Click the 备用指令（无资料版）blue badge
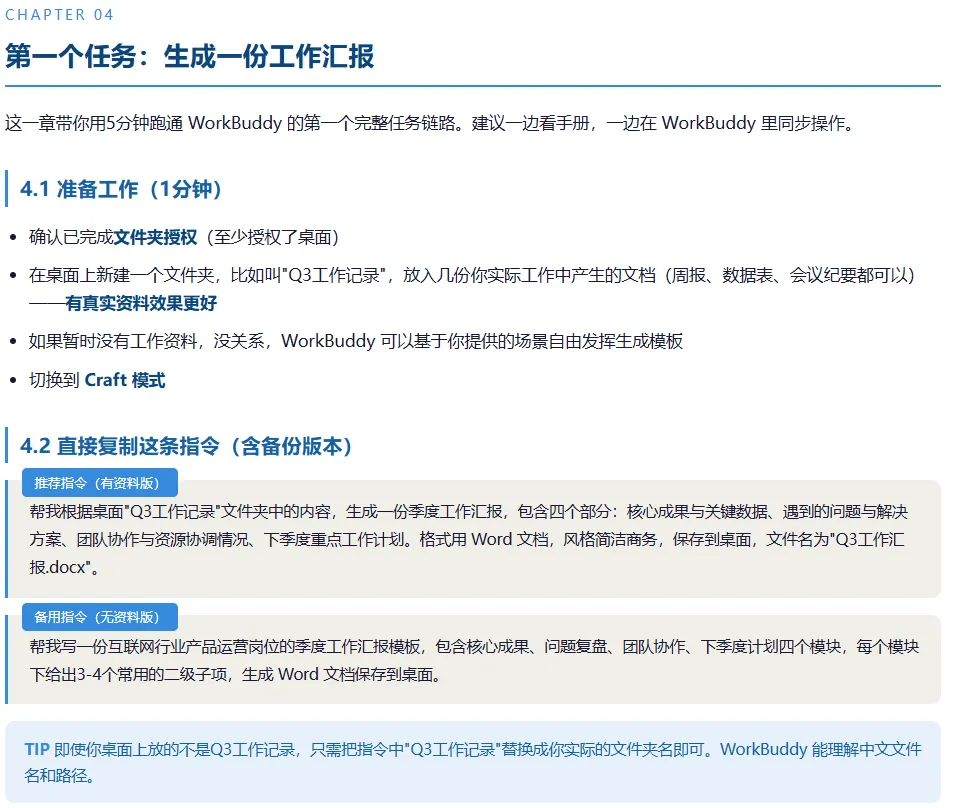Screen dimensions: 954x808 (x=100, y=617)
